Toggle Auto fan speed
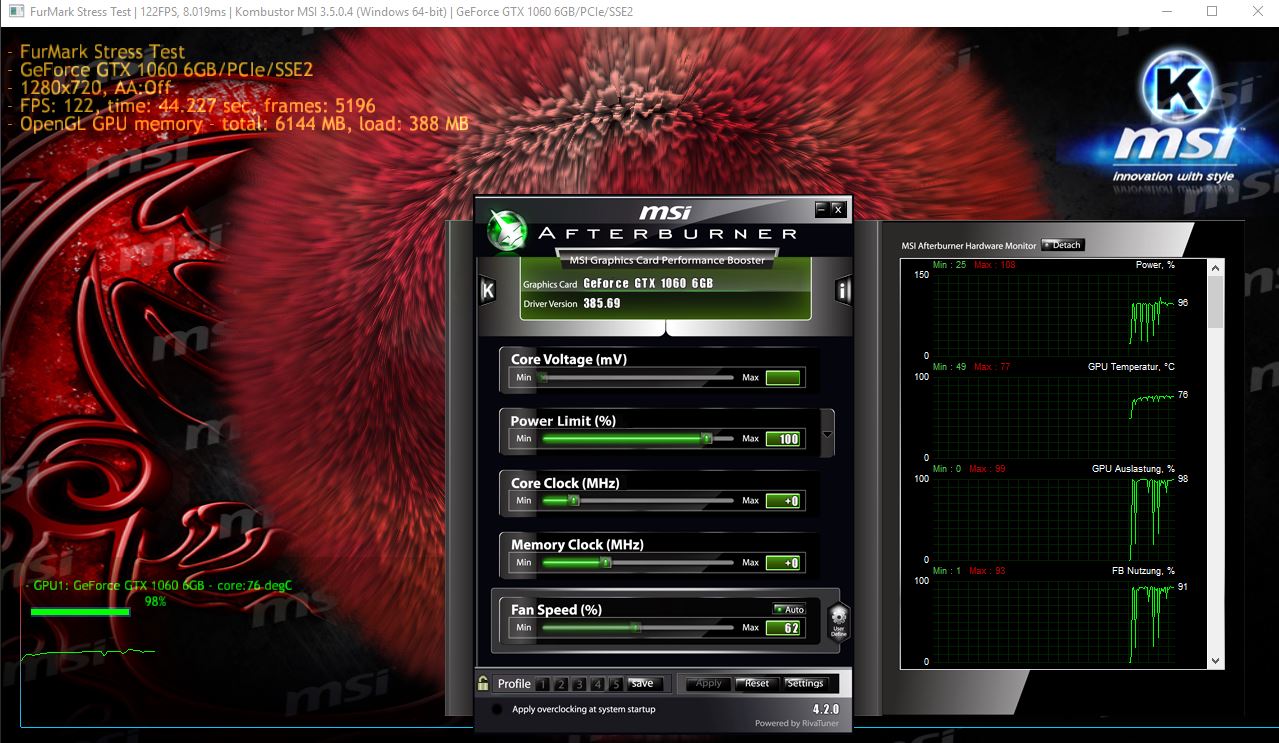This screenshot has width=1279, height=743. click(x=789, y=609)
